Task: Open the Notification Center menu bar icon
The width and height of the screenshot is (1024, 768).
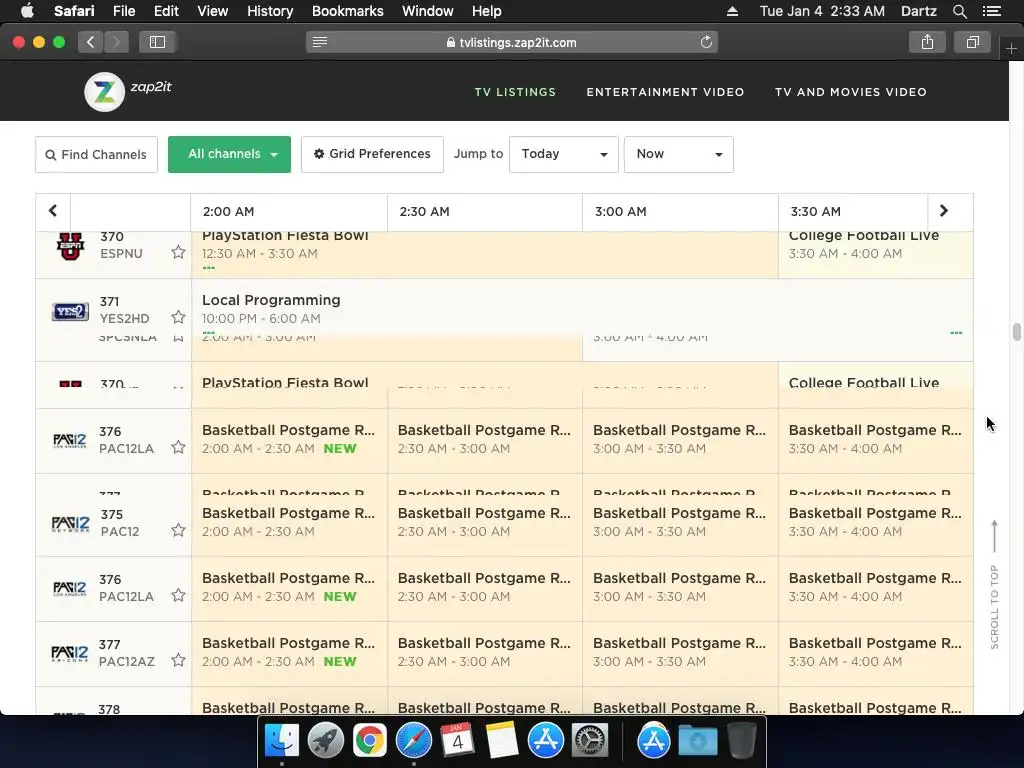Action: 991,11
